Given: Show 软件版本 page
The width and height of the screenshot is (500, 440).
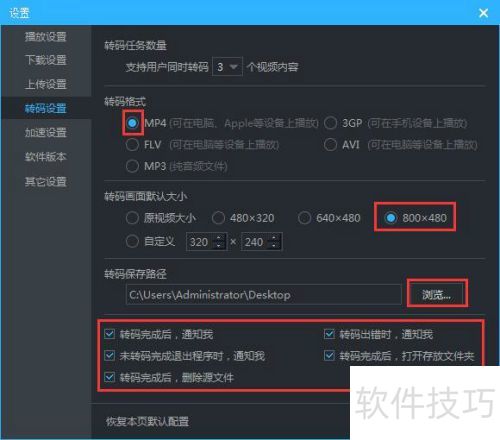Looking at the screenshot, I should (46, 157).
